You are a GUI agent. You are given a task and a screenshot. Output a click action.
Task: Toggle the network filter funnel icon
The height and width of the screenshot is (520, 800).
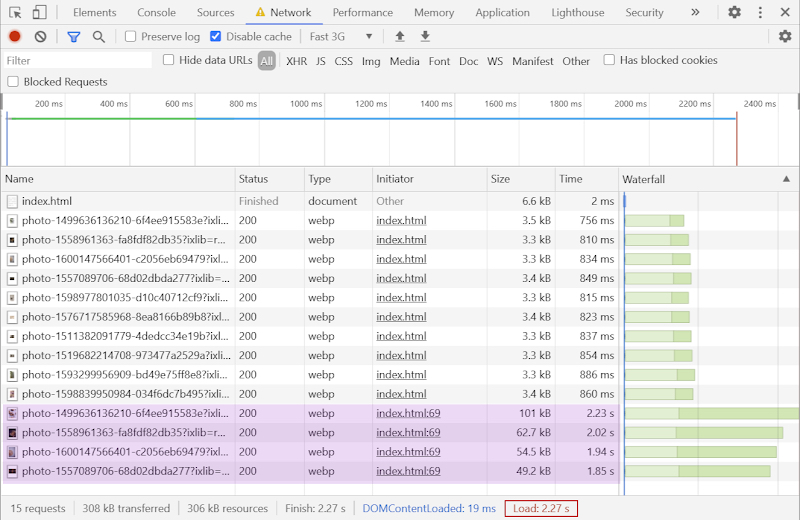(x=73, y=36)
